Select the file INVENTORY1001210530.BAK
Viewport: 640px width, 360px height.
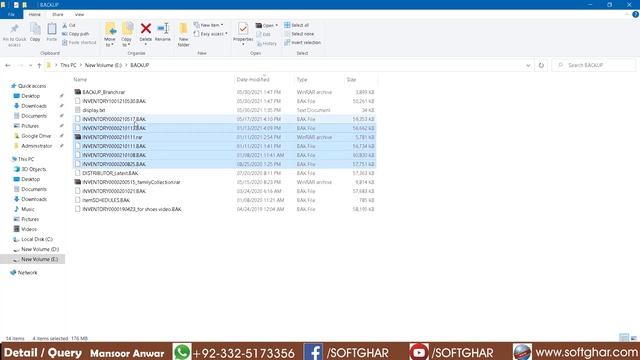pos(224,101)
